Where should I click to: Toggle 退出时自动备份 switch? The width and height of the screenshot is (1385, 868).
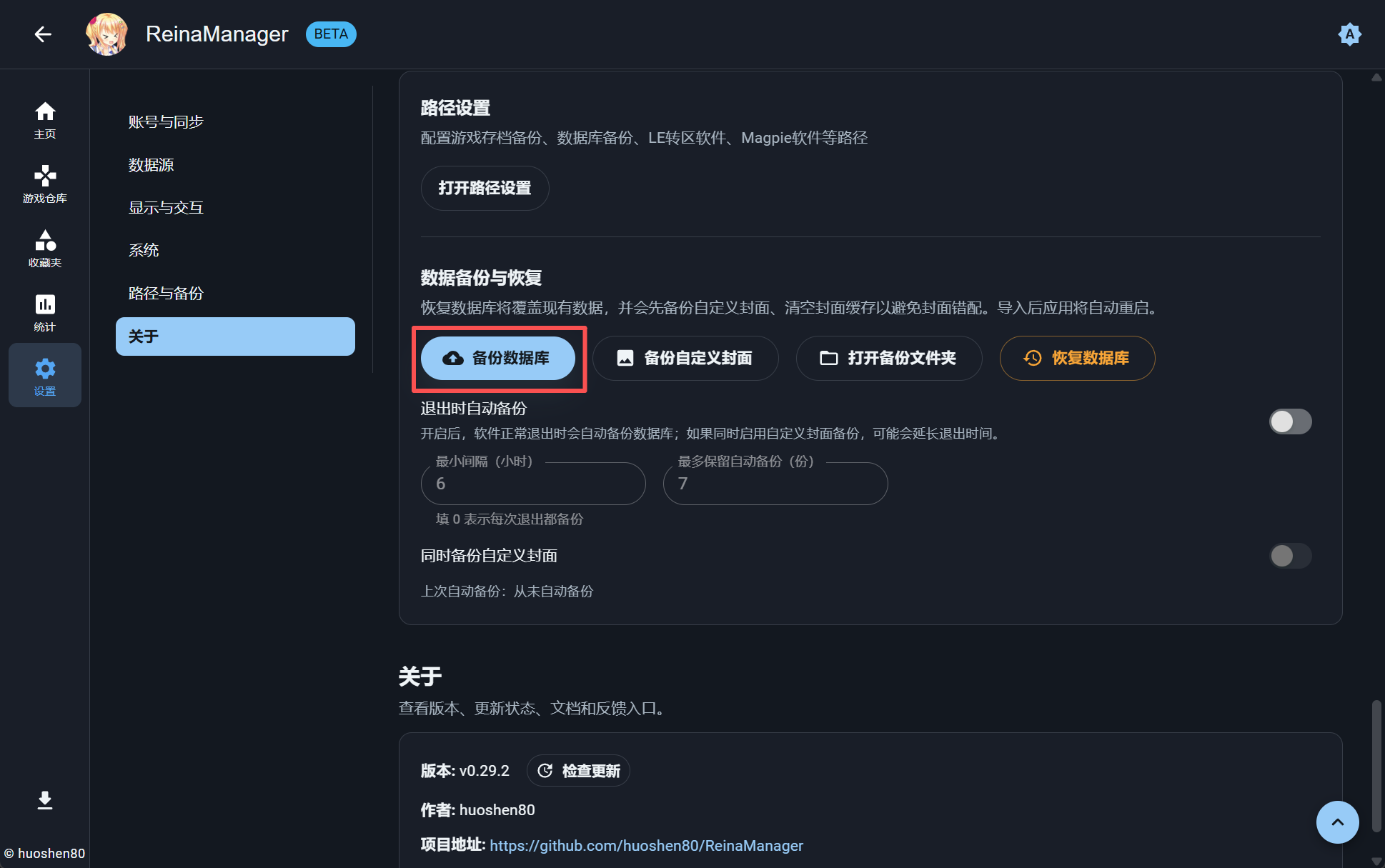[1290, 421]
